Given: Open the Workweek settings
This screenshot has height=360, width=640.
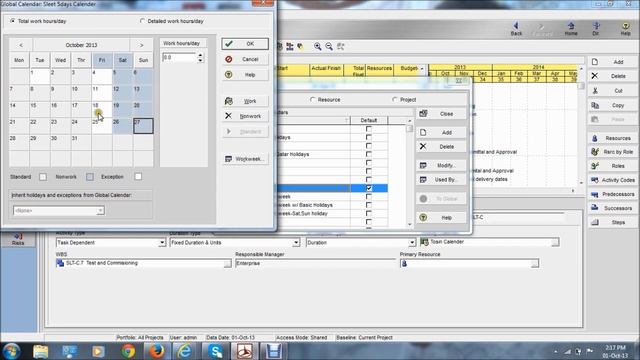Looking at the screenshot, I should click(245, 159).
